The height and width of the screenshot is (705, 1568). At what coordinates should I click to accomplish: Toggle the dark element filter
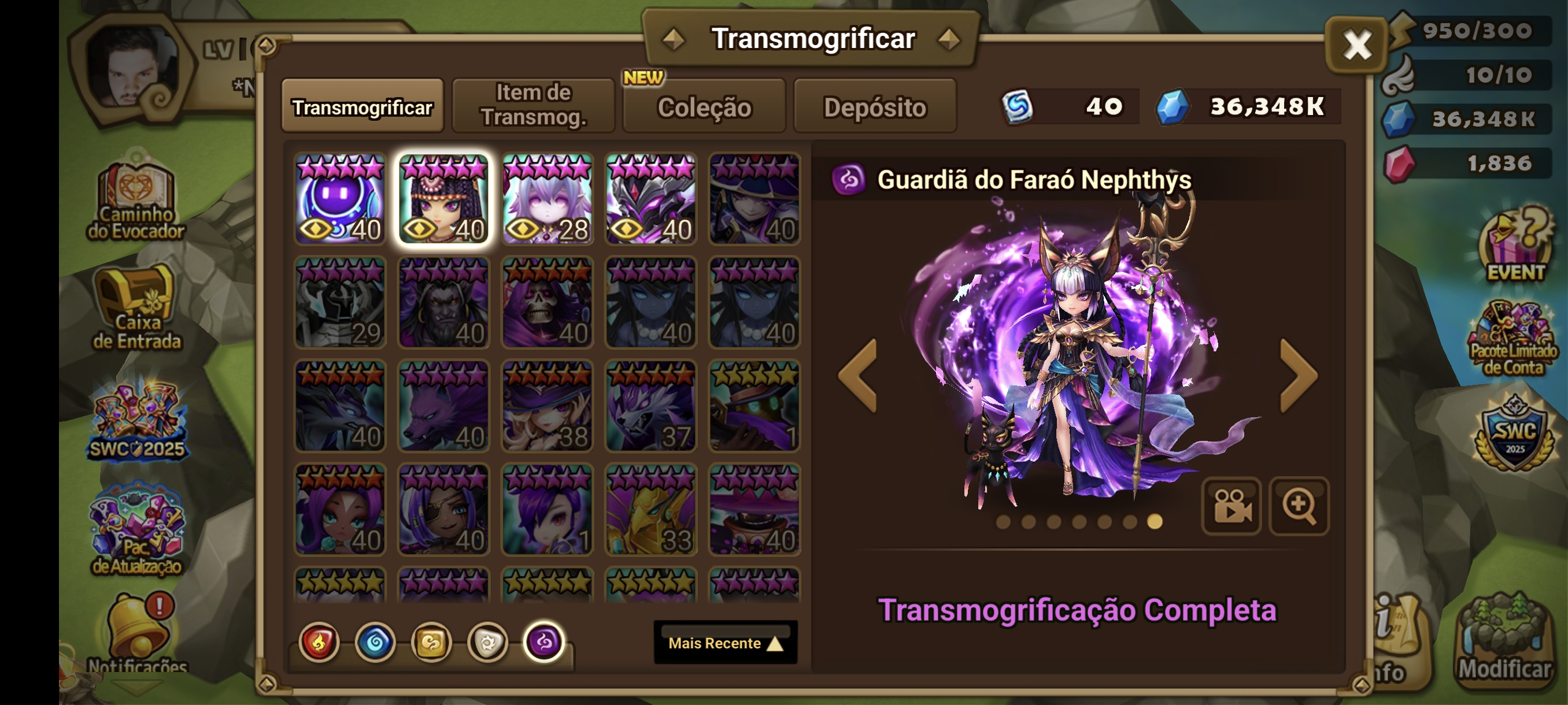click(543, 642)
